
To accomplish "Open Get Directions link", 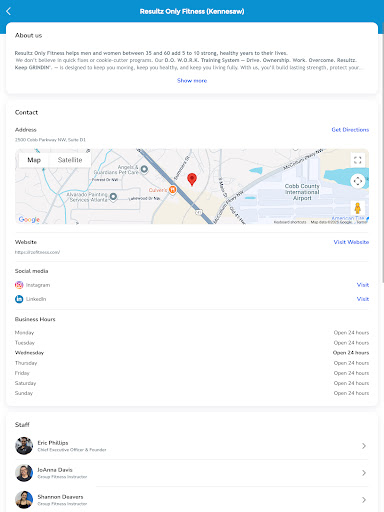I will pyautogui.click(x=350, y=130).
